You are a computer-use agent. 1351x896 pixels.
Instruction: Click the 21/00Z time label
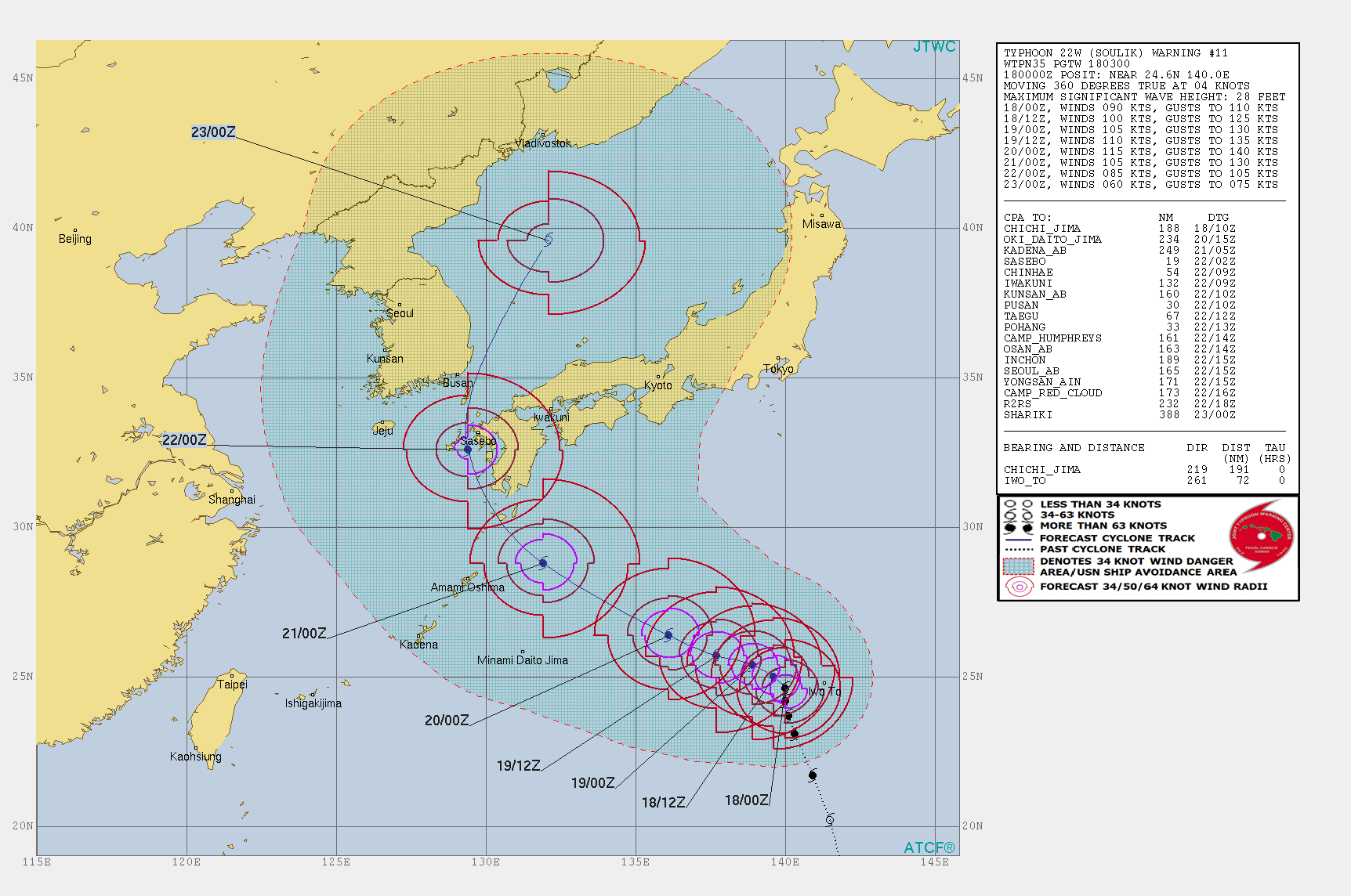point(304,634)
